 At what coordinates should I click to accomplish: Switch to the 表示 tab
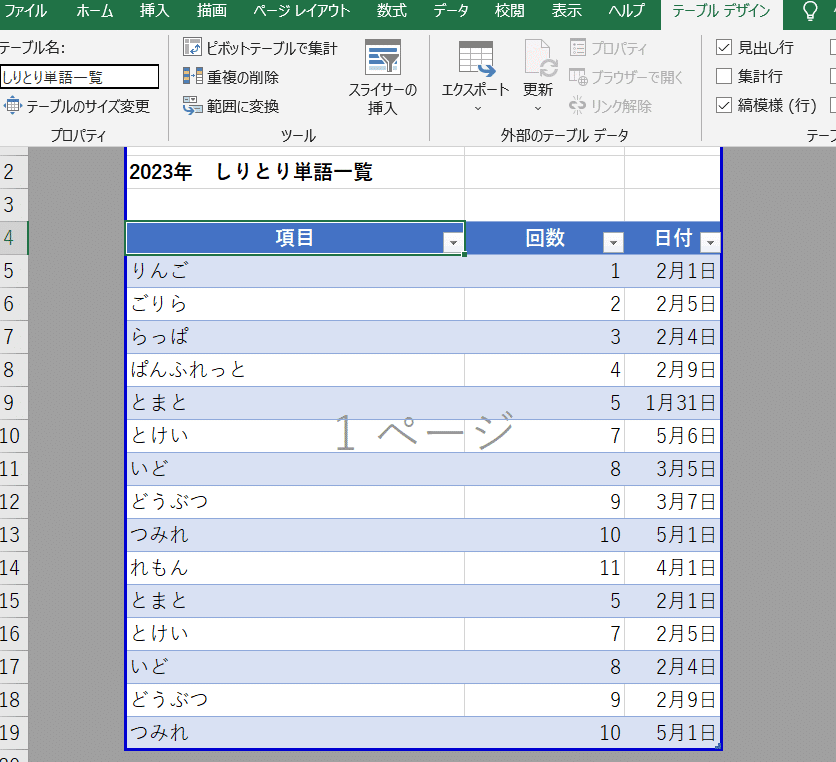pos(566,11)
